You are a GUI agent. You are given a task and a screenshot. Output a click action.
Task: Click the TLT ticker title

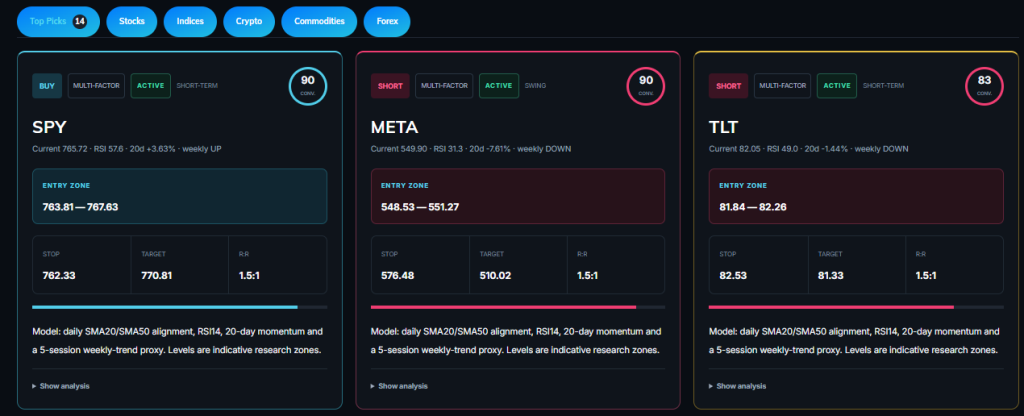[726, 127]
